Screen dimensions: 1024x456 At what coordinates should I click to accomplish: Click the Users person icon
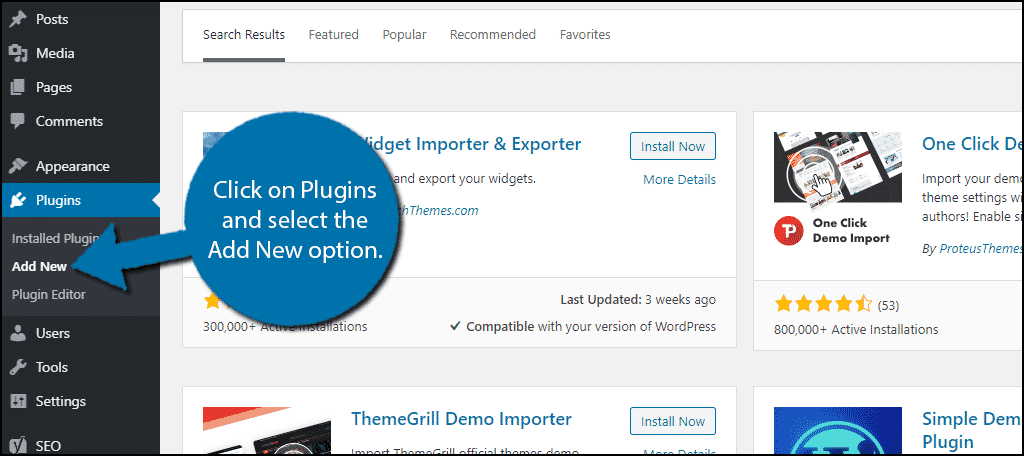(18, 333)
